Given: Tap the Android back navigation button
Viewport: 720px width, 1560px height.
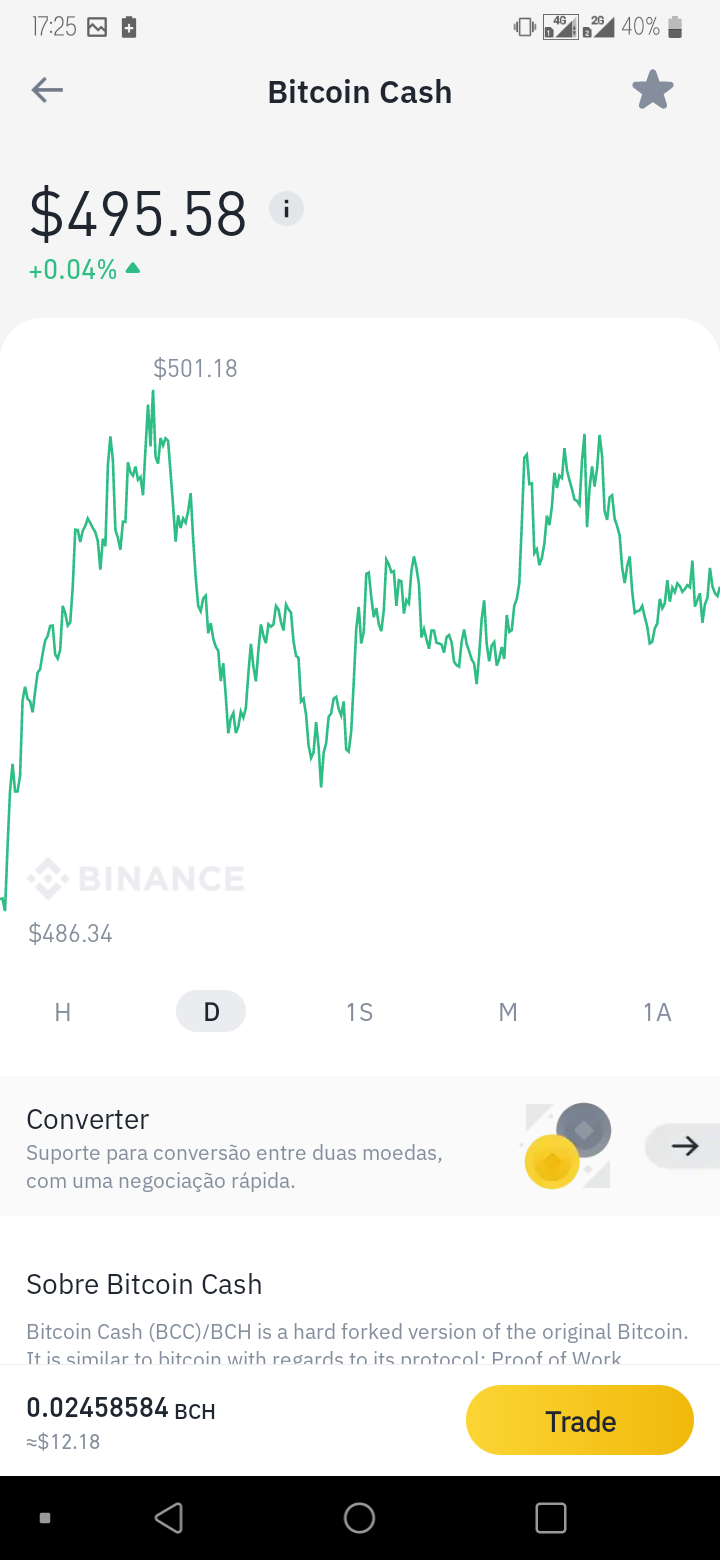Looking at the screenshot, I should click(x=169, y=1518).
